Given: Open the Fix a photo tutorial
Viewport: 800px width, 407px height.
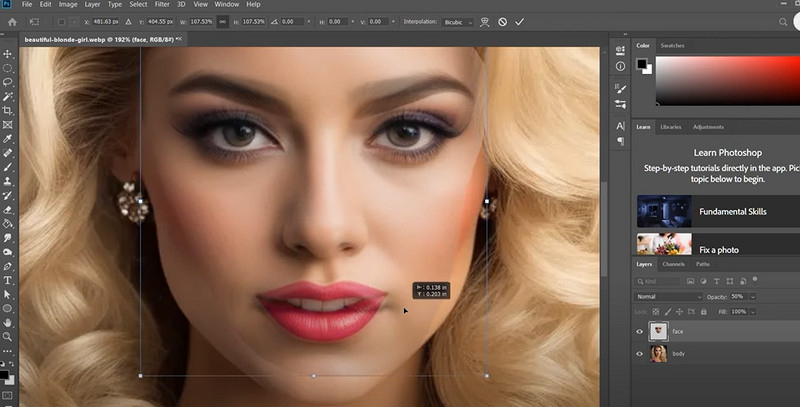Looking at the screenshot, I should [x=718, y=244].
